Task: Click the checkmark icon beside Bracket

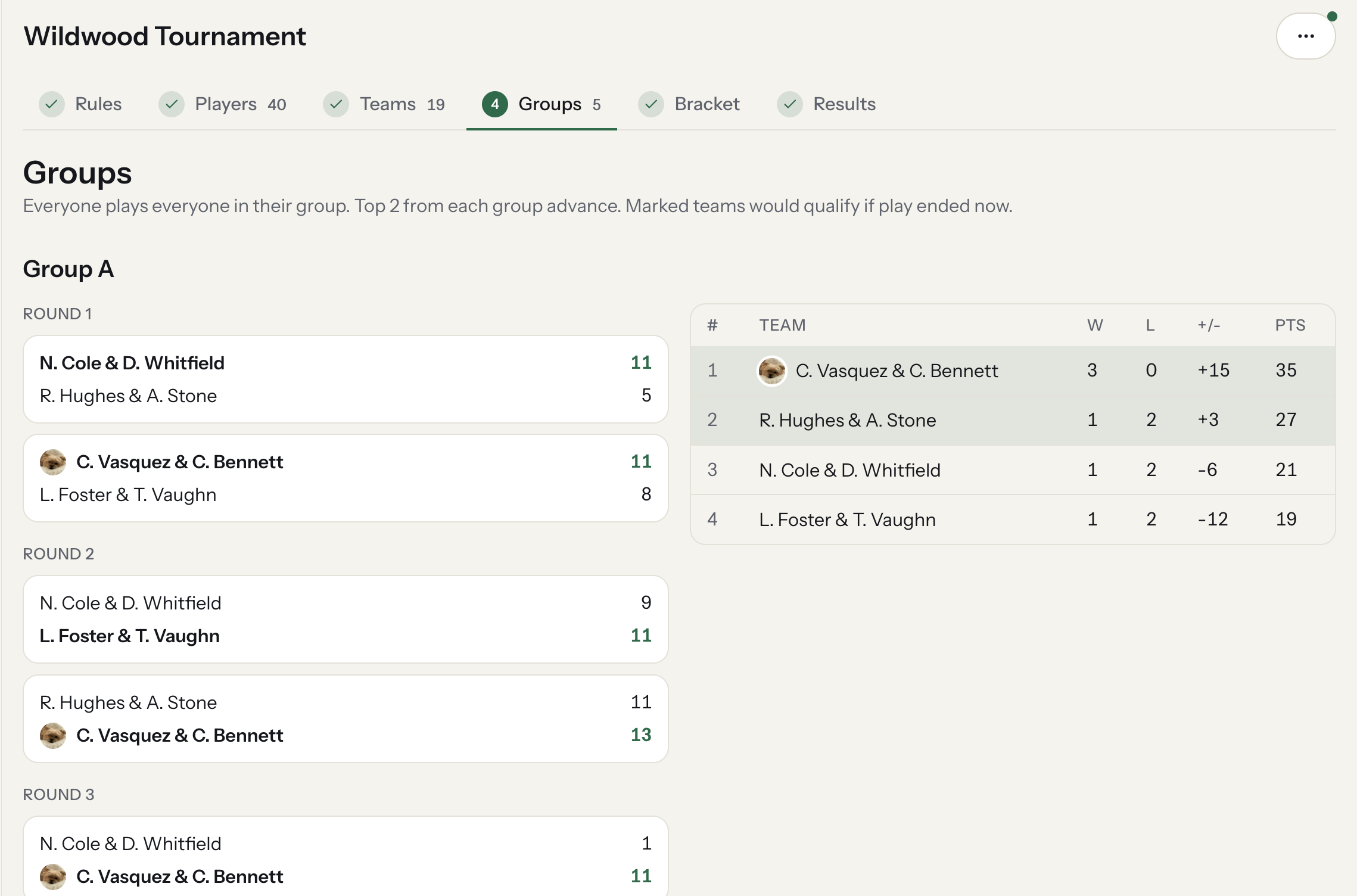Action: tap(651, 104)
